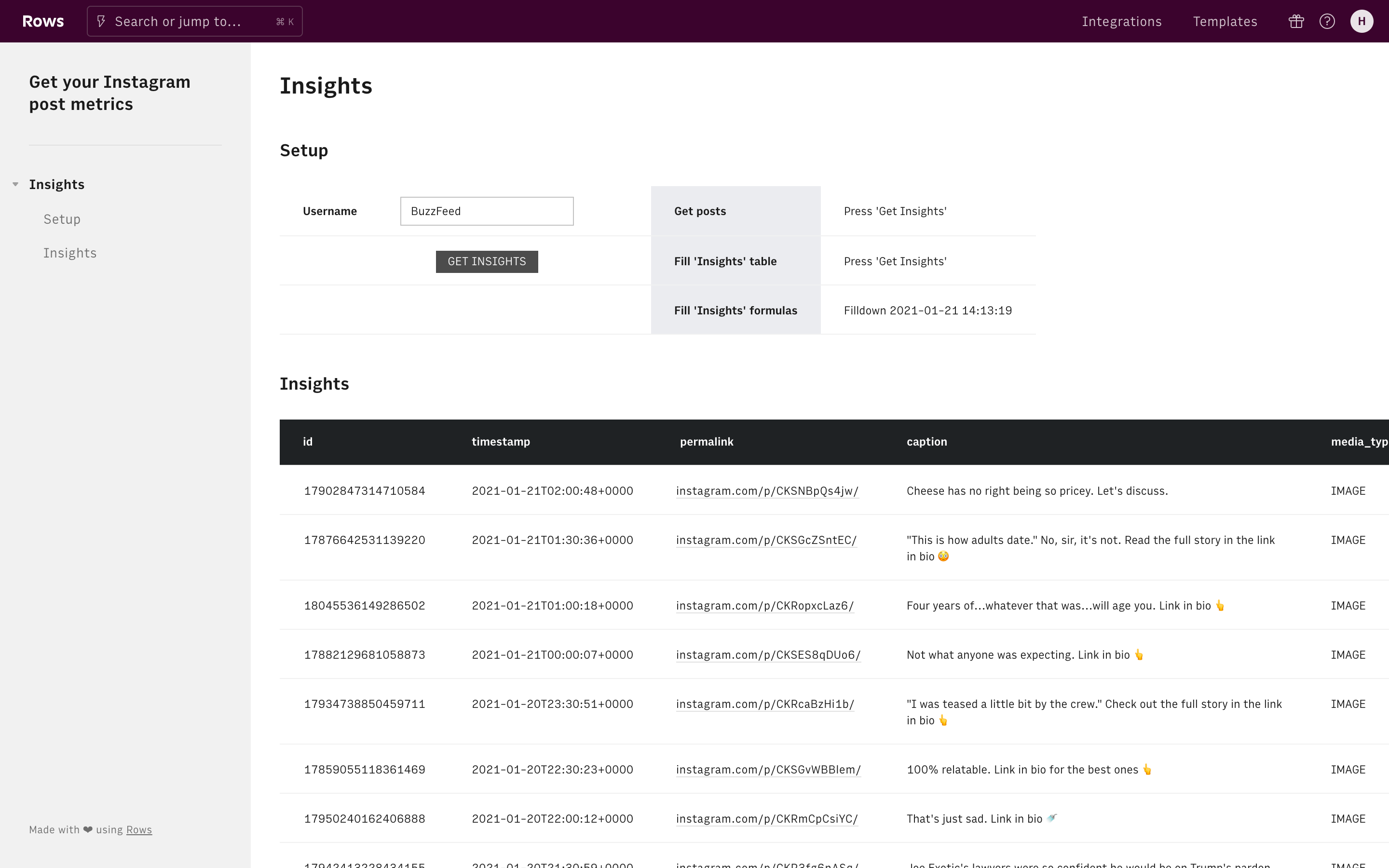Select timestamp 2021-01-21T01:00:18+0000

[x=552, y=606]
